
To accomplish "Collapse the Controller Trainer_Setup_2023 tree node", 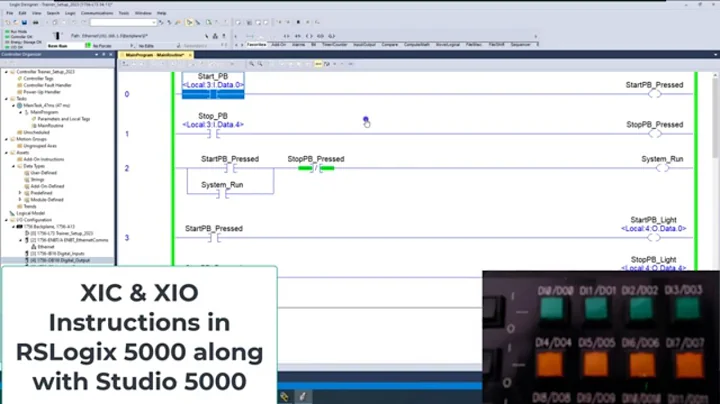I will tap(6, 72).
